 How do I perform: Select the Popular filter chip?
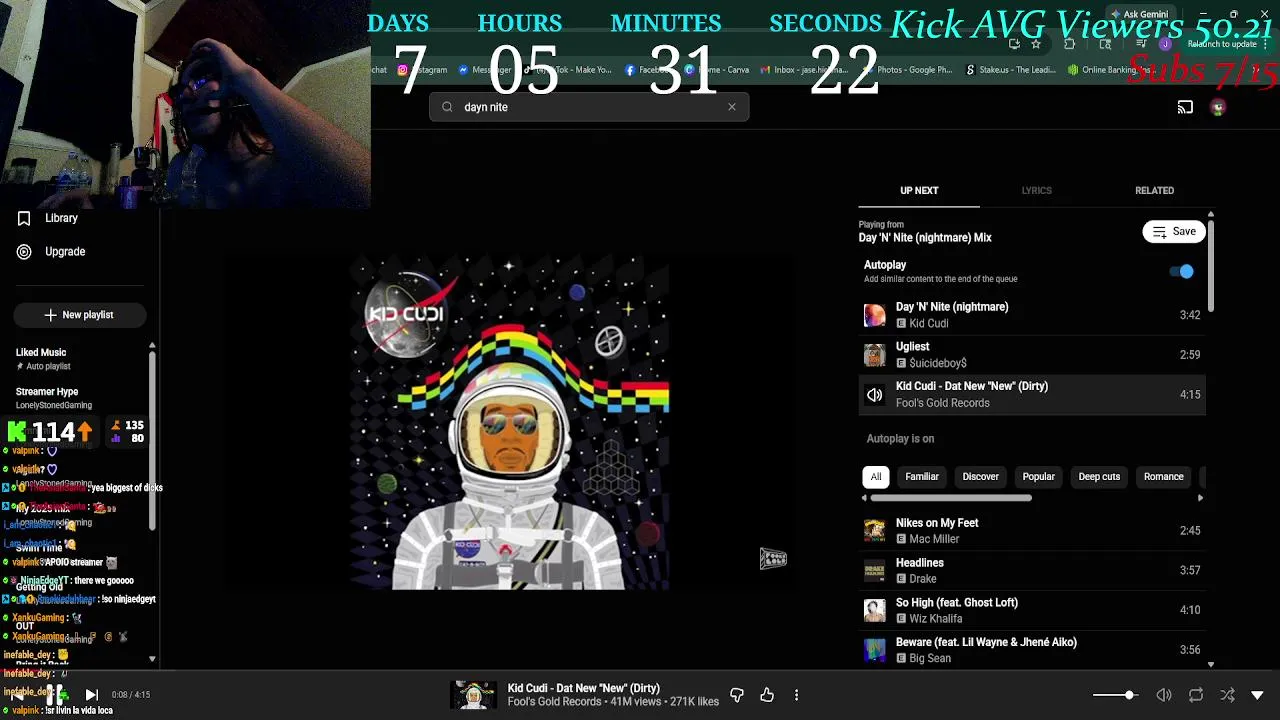1038,477
